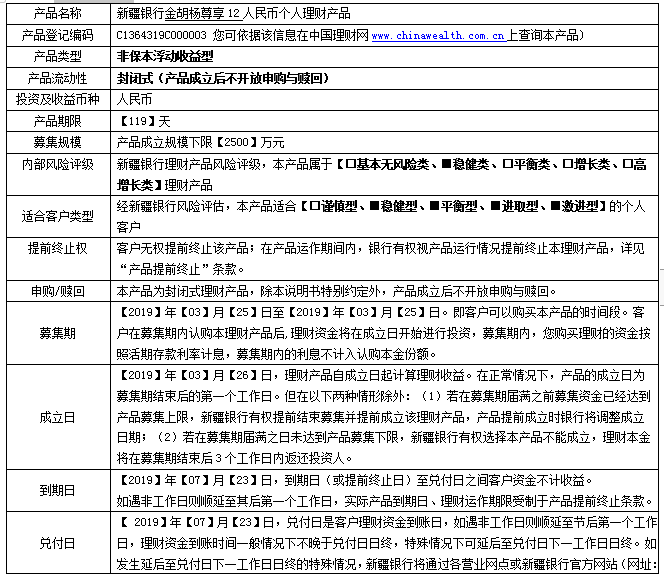Click the 产品期限 label cell
Viewport: 664px width, 576px height.
[58, 121]
